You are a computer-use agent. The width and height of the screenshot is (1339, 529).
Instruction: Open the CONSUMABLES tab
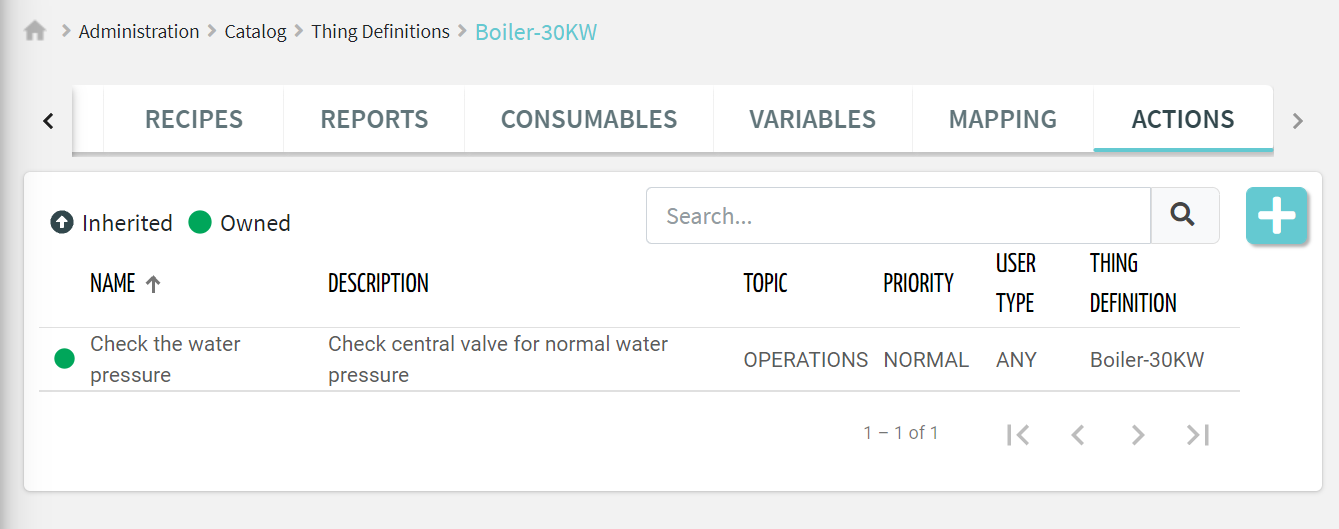click(589, 119)
